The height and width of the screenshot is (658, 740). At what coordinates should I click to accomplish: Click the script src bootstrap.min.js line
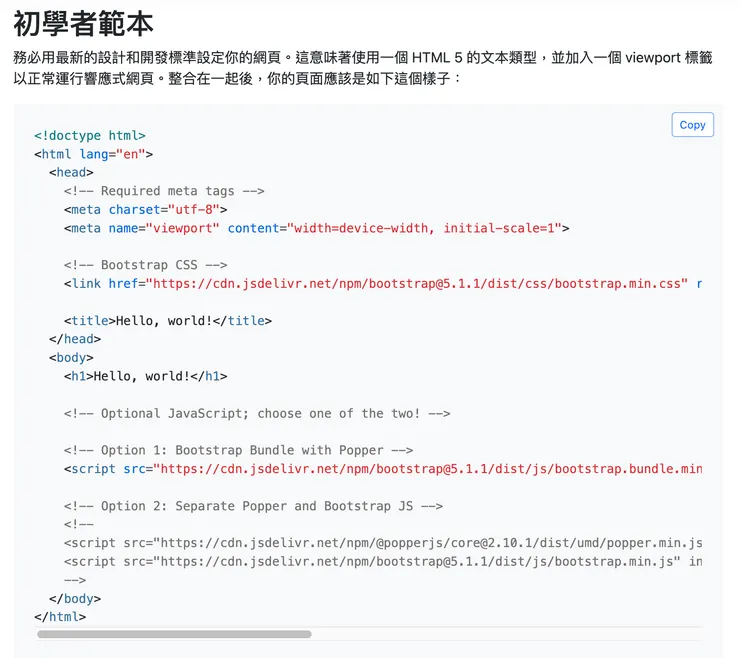tap(383, 562)
